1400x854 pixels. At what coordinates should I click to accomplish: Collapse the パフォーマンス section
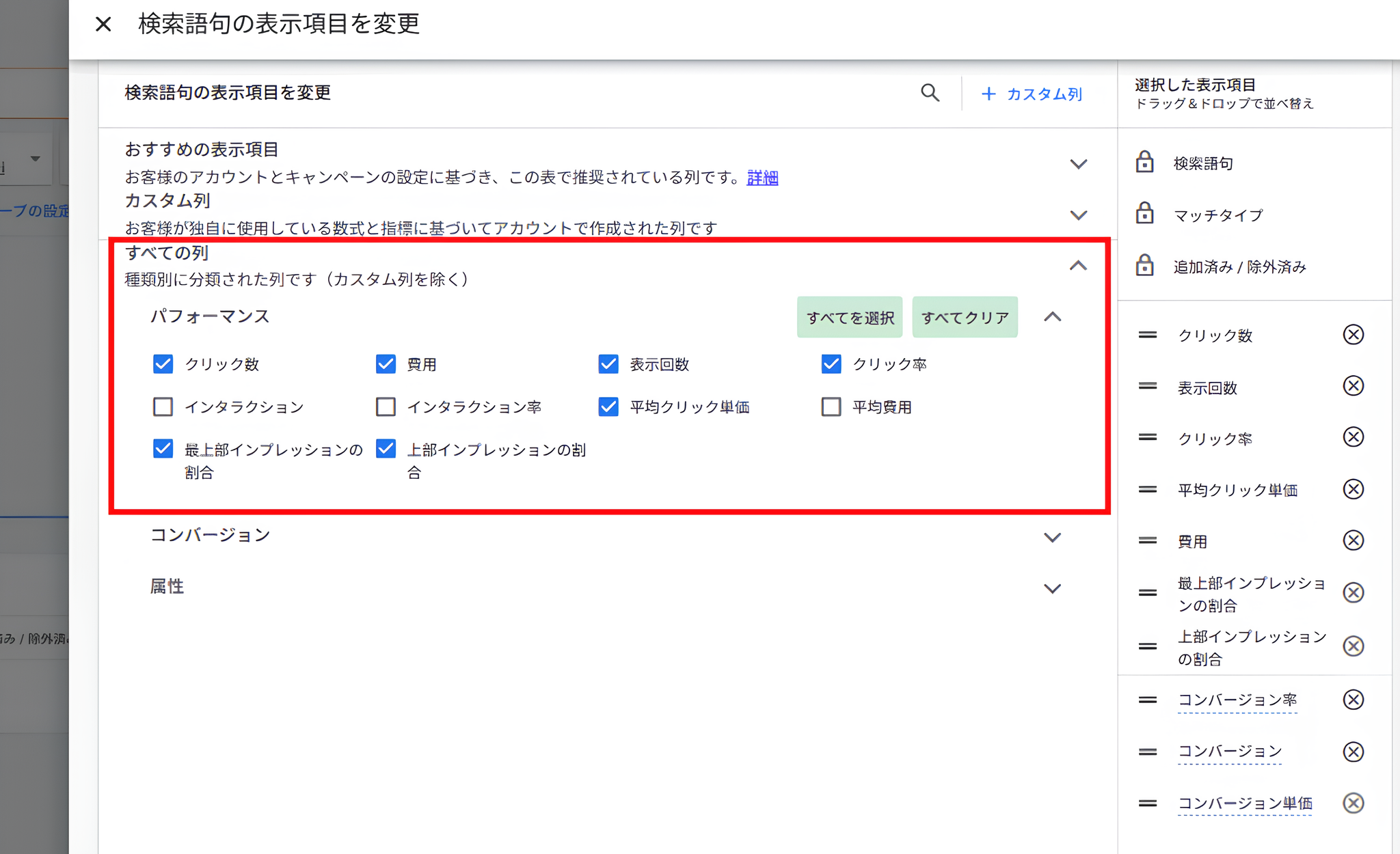pos(1053,316)
